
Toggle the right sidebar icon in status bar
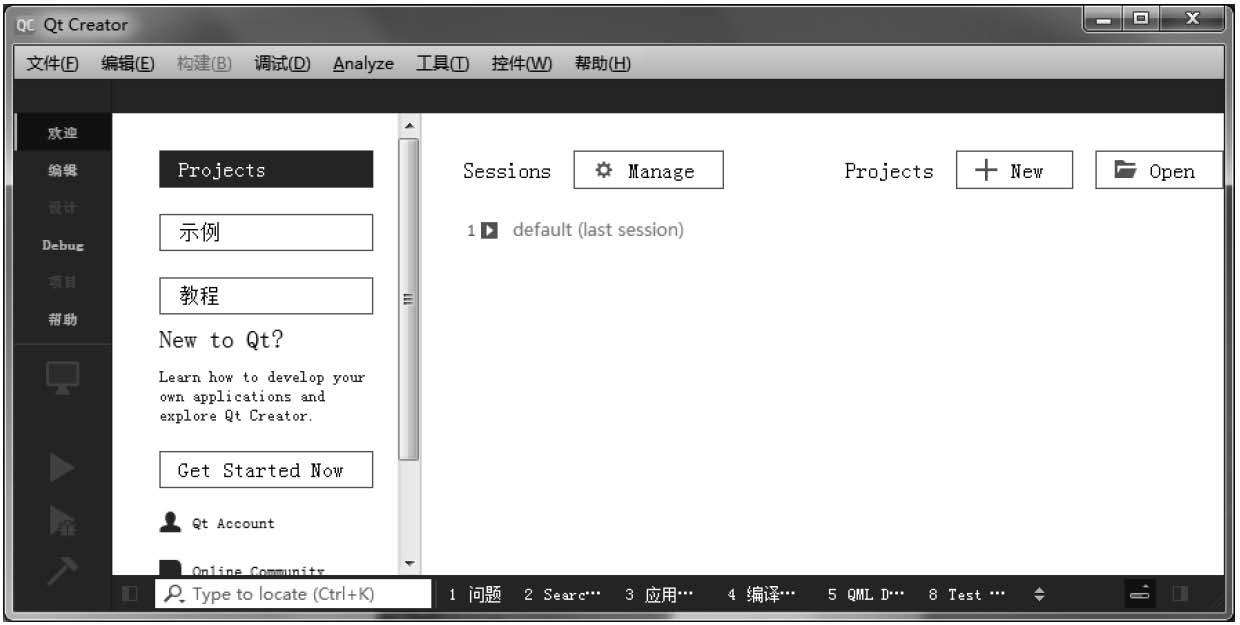point(1180,594)
